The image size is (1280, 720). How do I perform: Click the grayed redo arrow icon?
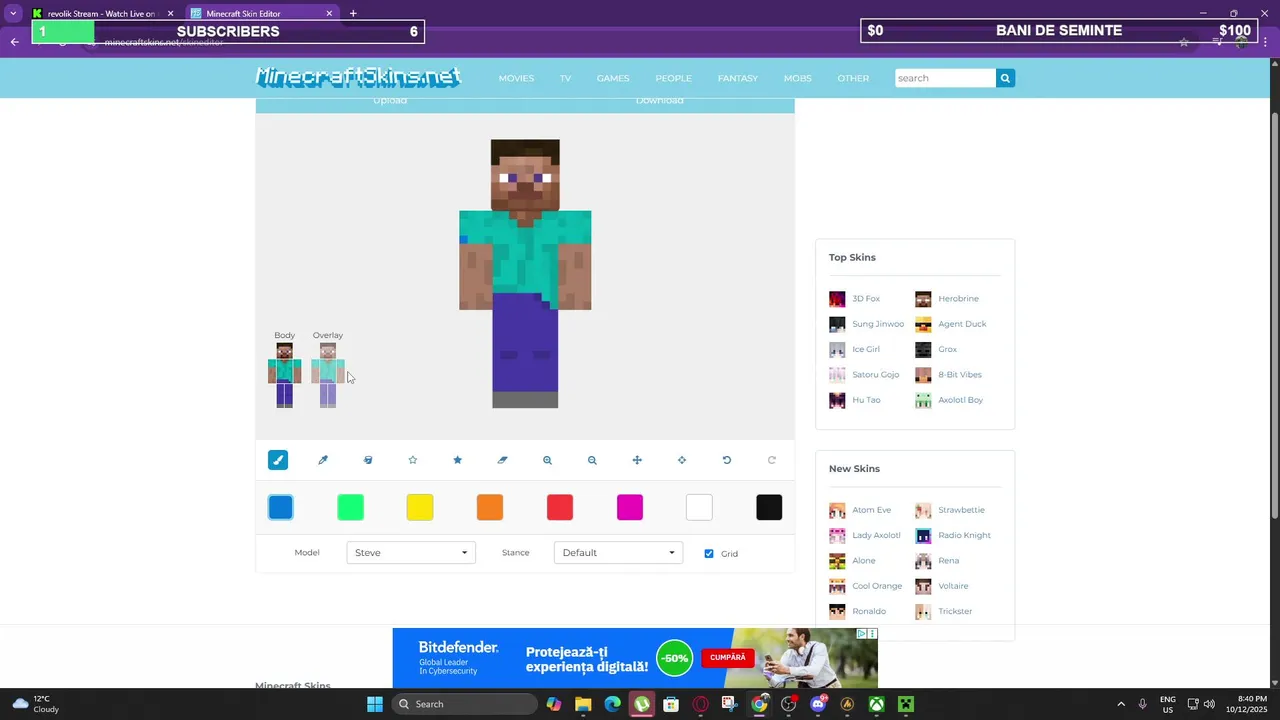coord(772,460)
